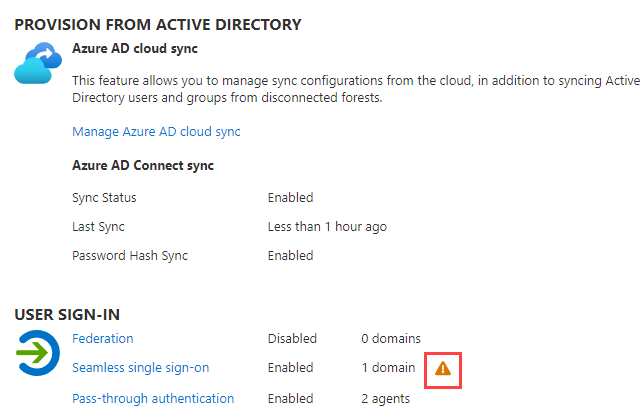The width and height of the screenshot is (644, 413).
Task: Click the Azure AD cloud sync icon
Action: tap(38, 63)
